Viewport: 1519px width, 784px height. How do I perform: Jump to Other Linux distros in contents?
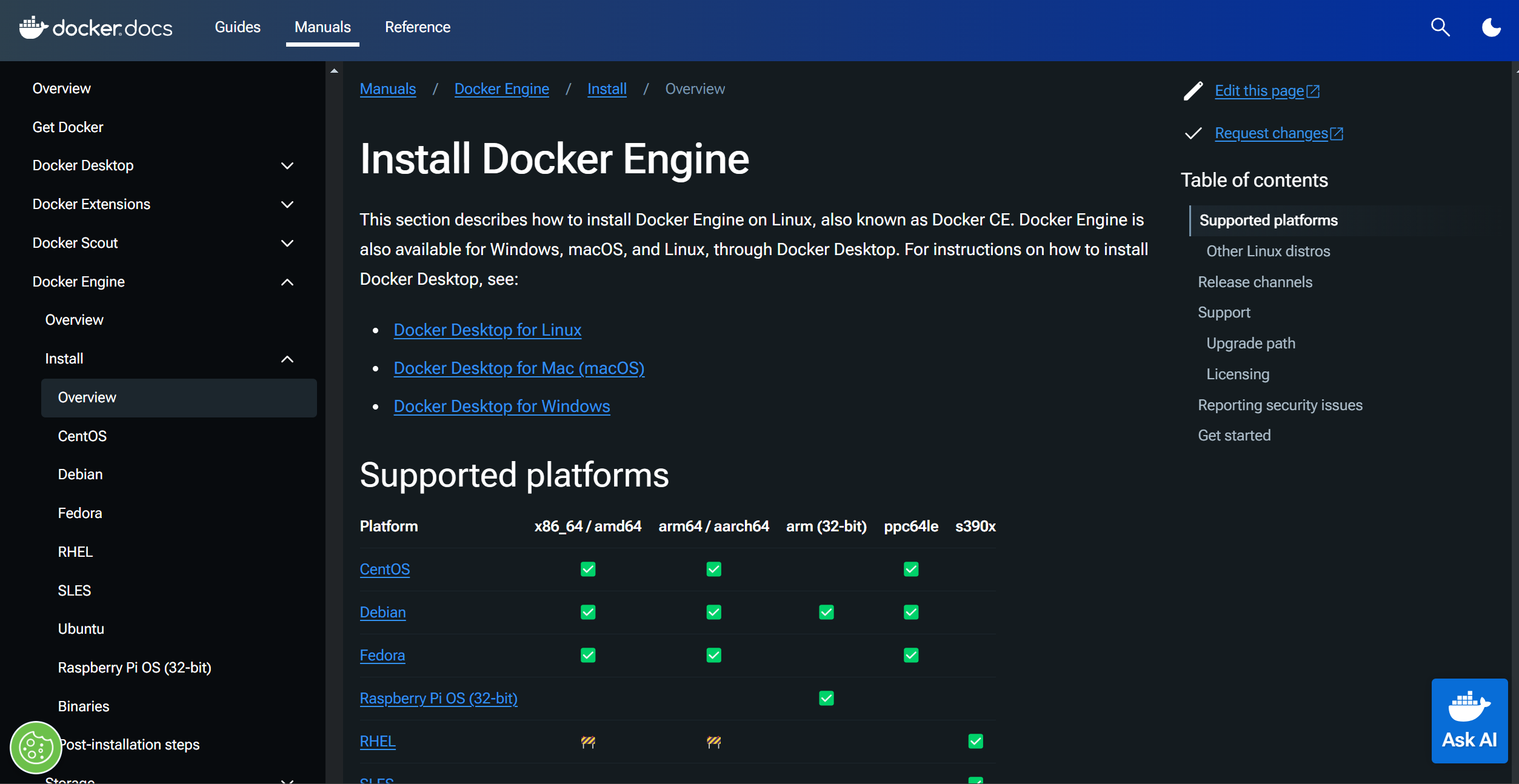click(x=1268, y=251)
